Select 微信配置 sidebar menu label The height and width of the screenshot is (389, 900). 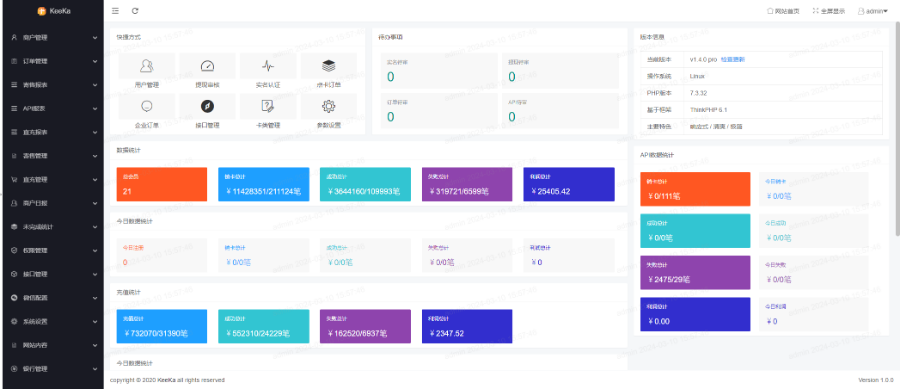35,298
